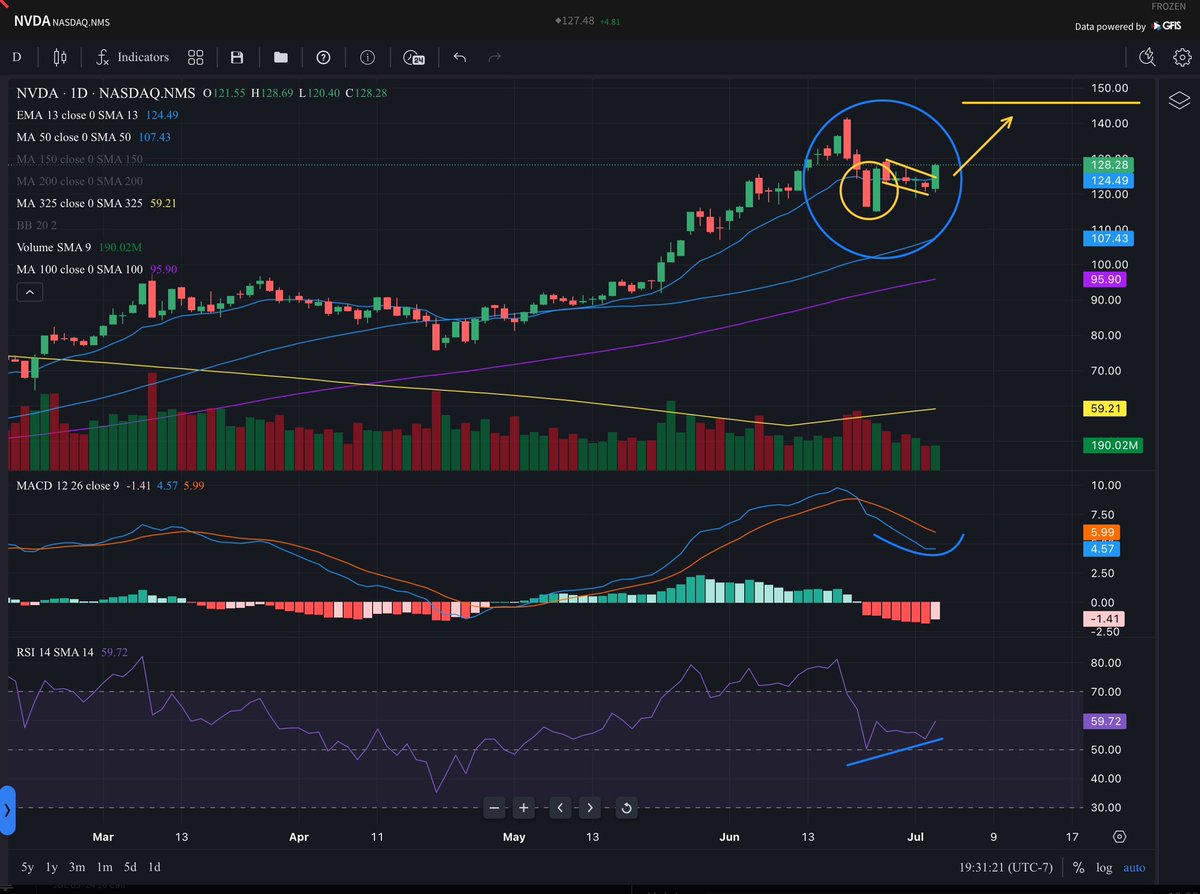Pan chart left with arrow

pyautogui.click(x=561, y=807)
